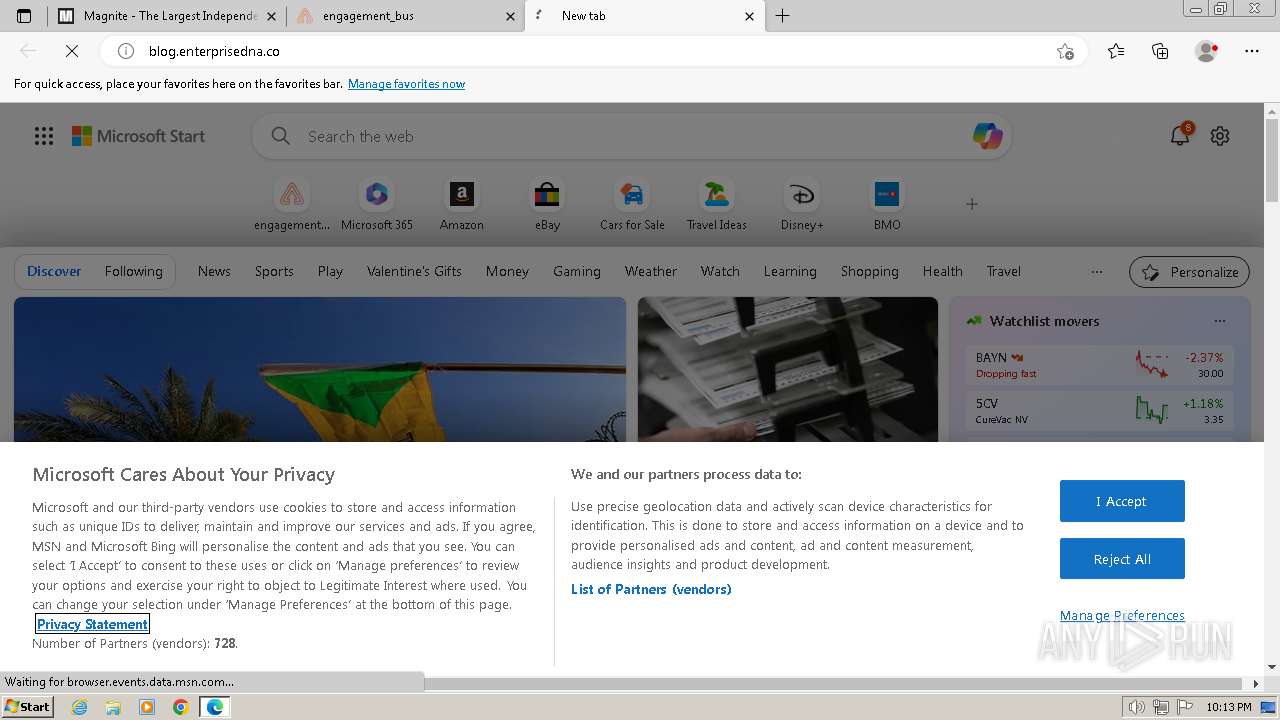Open the Cars for Sale shortcut
The image size is (1280, 720).
click(x=632, y=204)
